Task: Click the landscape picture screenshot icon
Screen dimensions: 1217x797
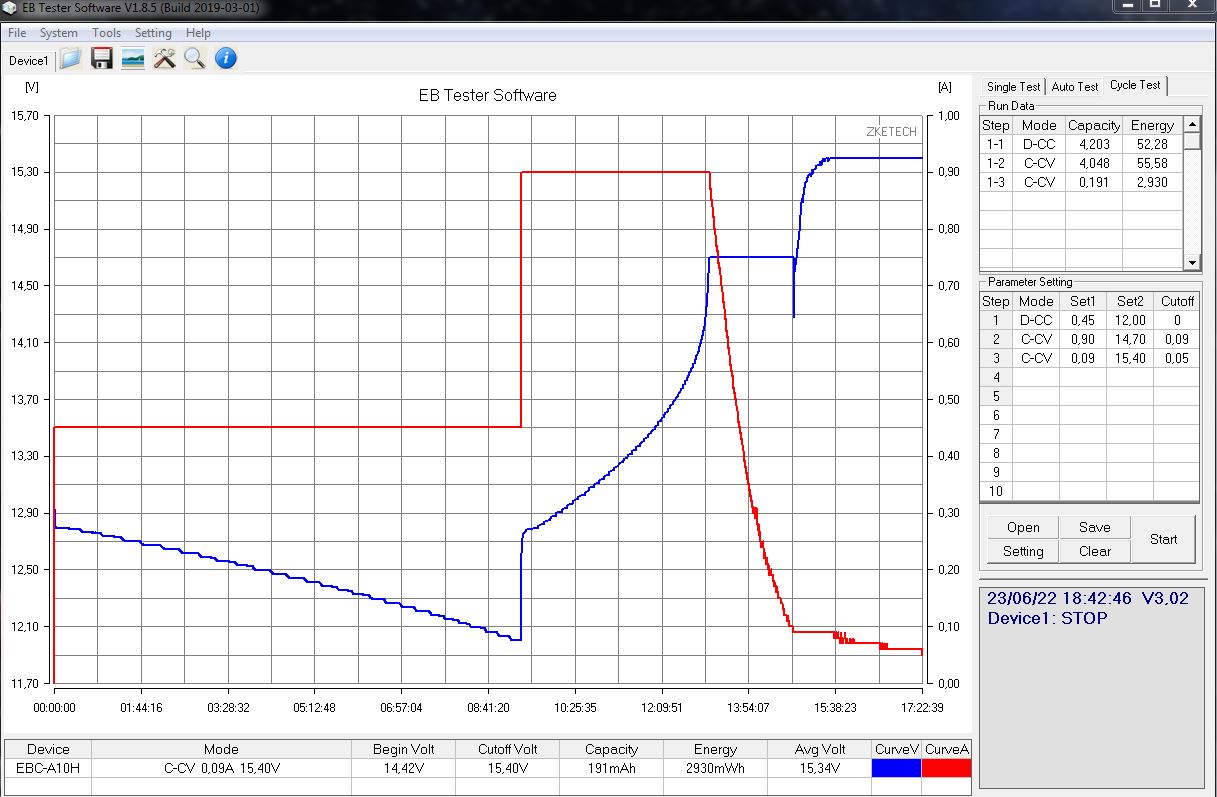Action: [x=132, y=59]
